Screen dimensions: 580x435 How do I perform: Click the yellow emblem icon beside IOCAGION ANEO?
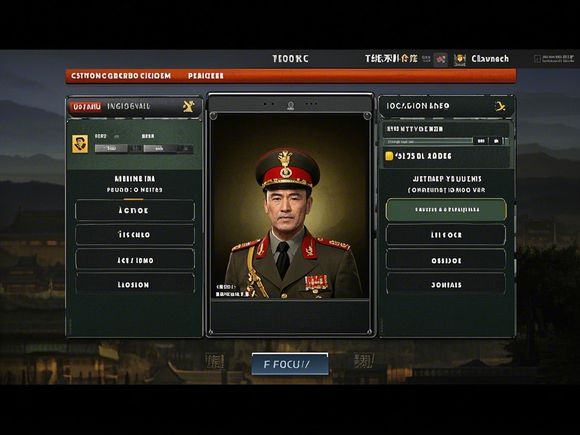point(500,107)
